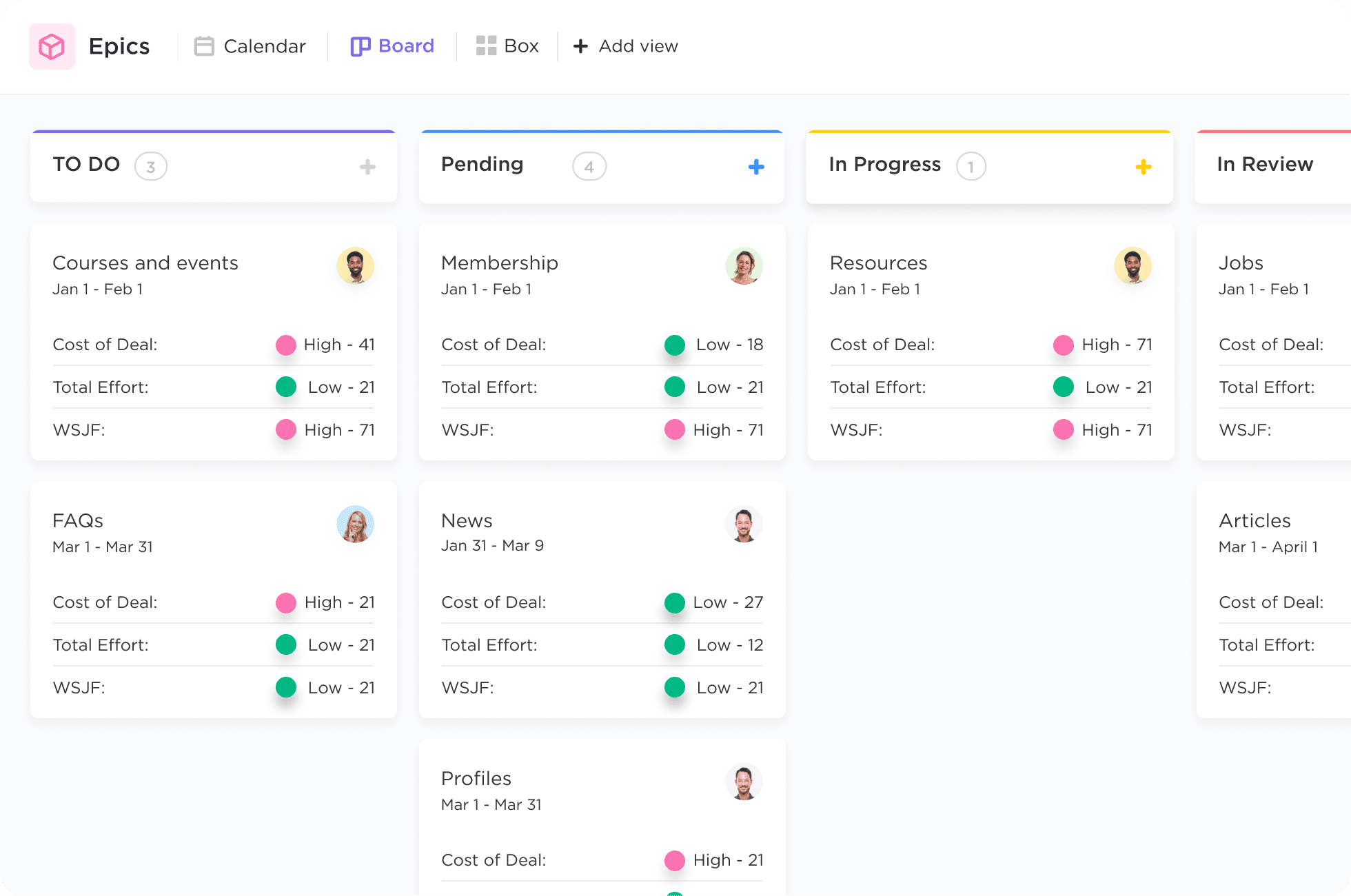The width and height of the screenshot is (1351, 896).
Task: Click assignee avatar on FAQs card
Action: 355,524
